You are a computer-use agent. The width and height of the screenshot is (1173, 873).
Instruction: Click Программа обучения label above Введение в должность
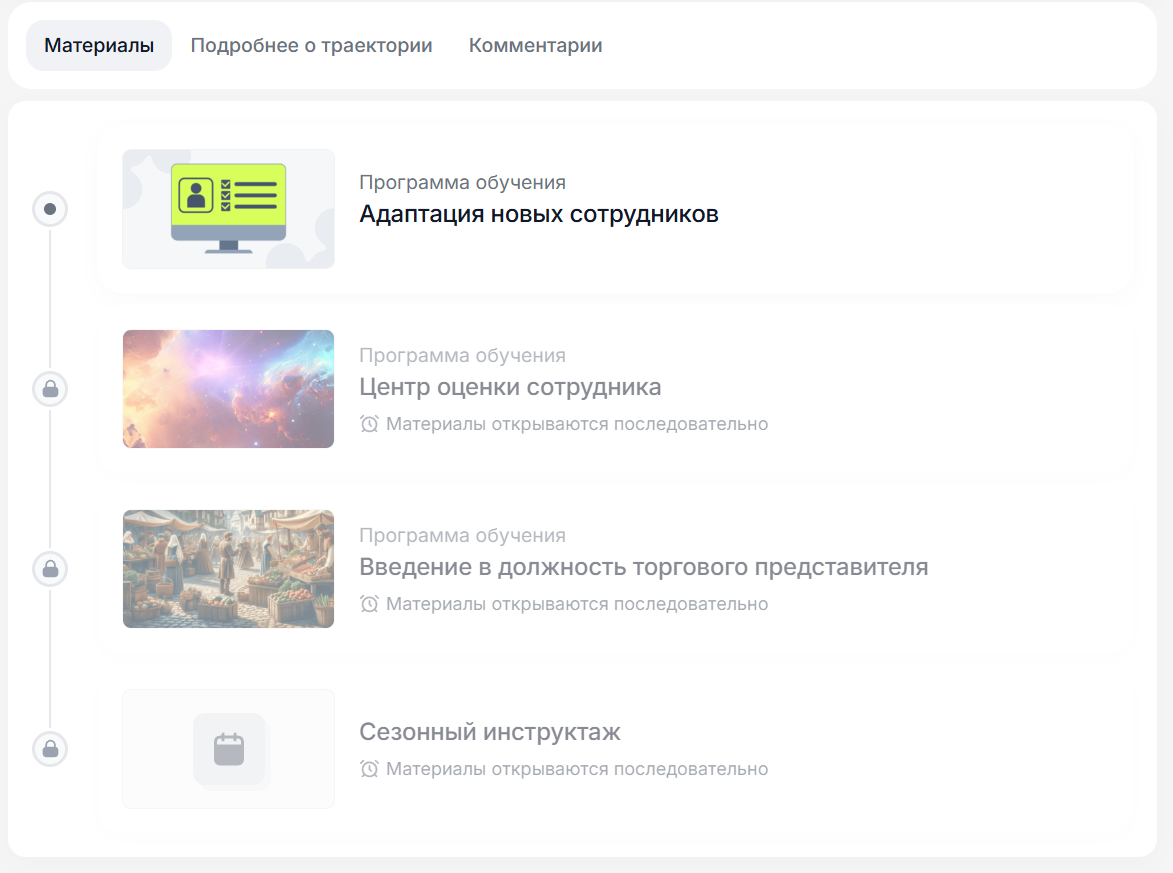click(x=462, y=536)
